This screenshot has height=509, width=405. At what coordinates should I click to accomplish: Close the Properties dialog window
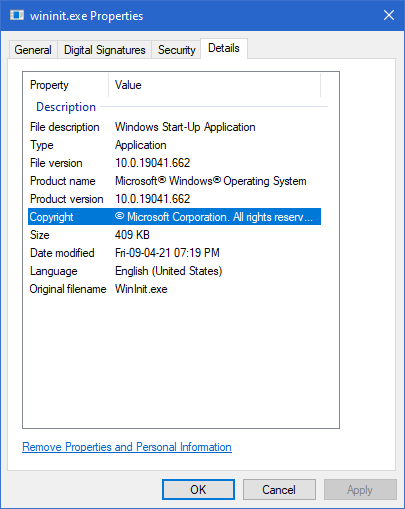[x=389, y=15]
